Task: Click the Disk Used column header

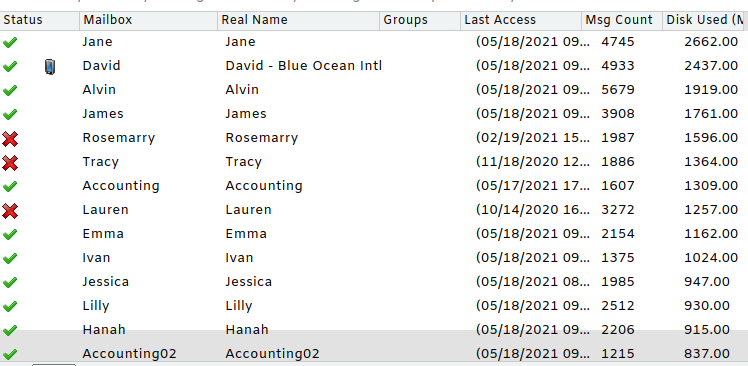Action: [705, 20]
